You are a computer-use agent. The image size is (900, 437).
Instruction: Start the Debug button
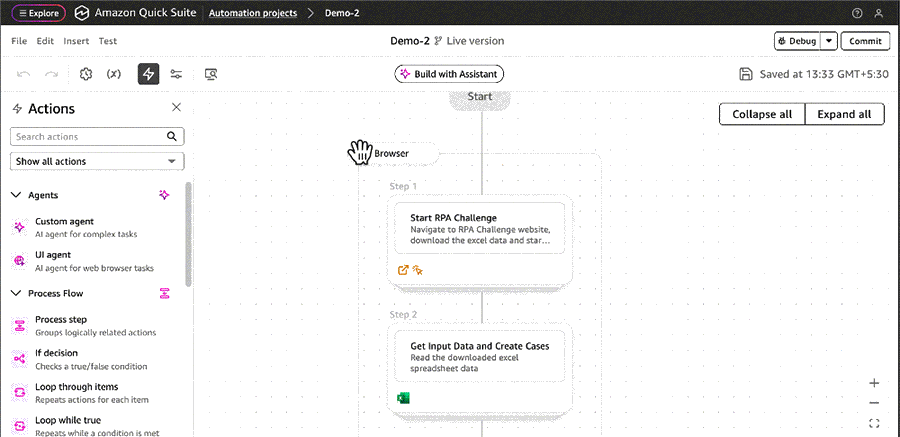point(797,41)
